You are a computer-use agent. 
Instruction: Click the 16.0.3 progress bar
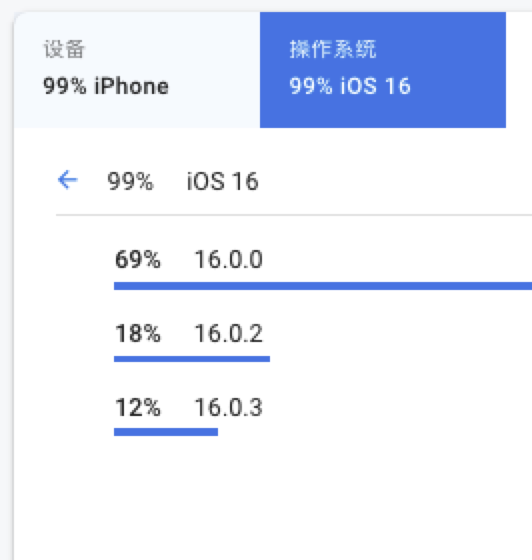[x=166, y=432]
